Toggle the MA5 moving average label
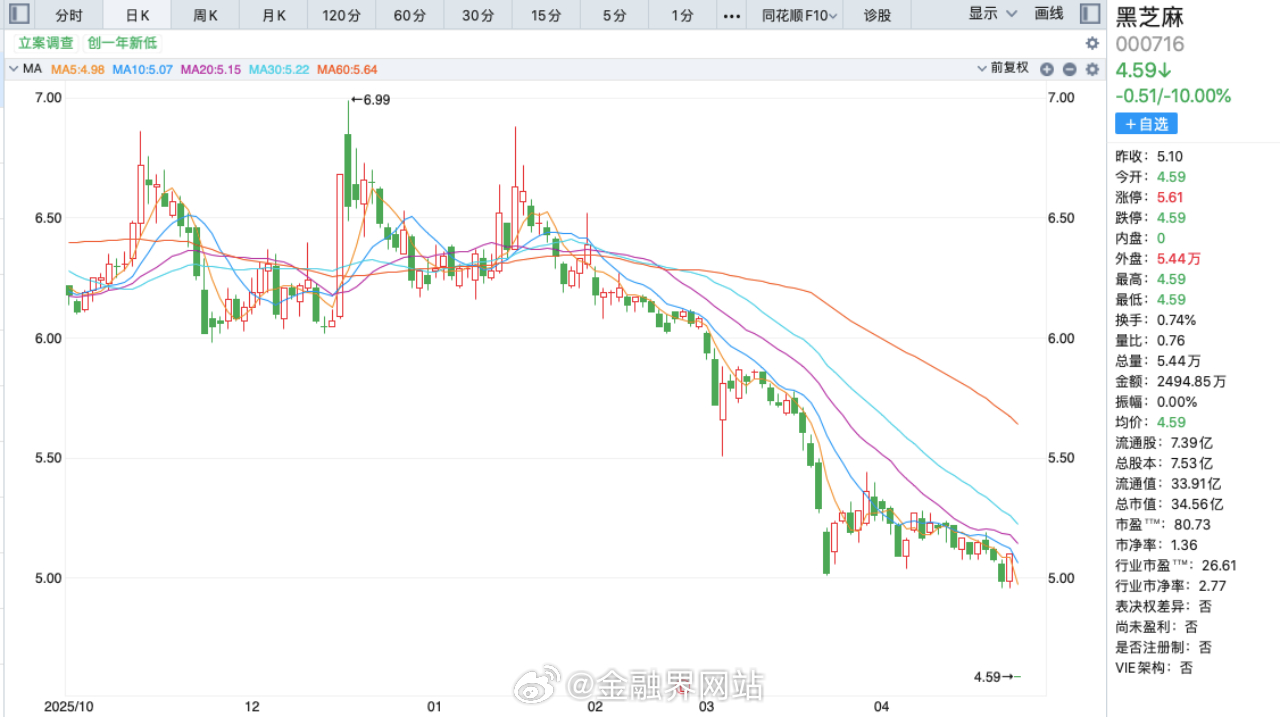This screenshot has width=1280, height=717. [x=78, y=68]
